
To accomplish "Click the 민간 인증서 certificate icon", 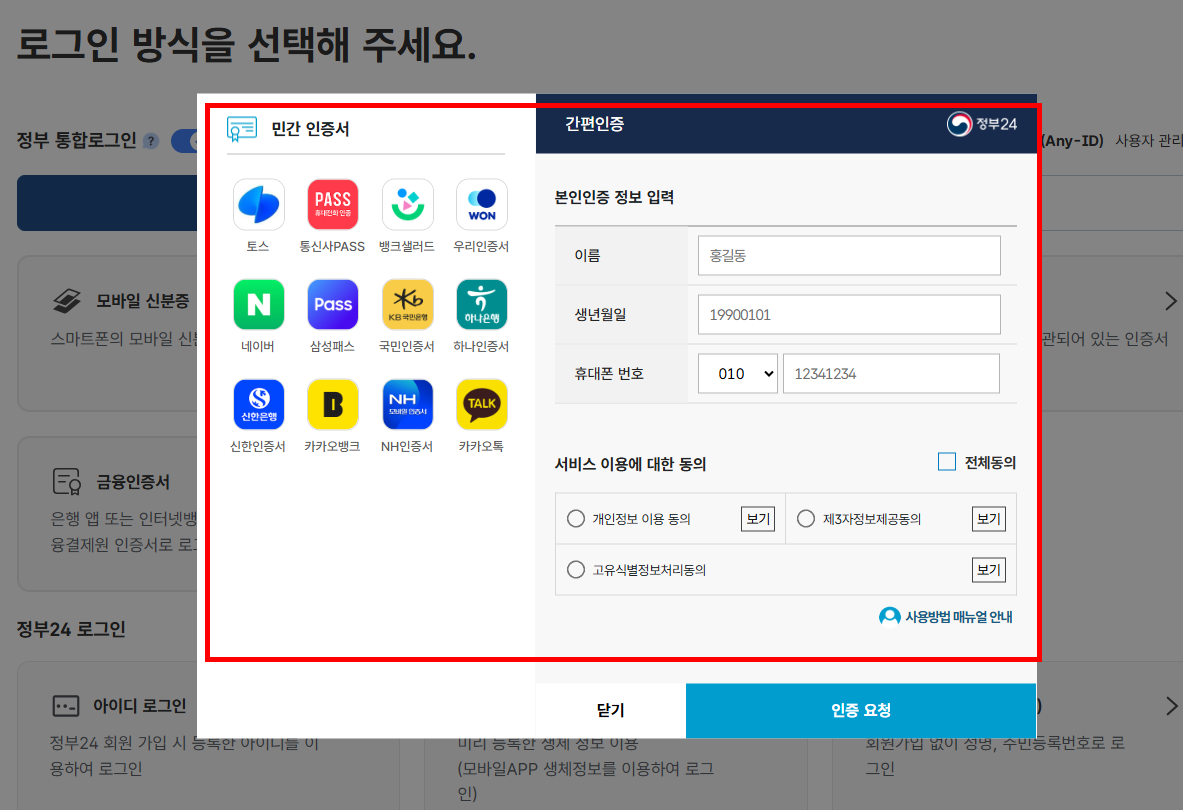I will (x=242, y=129).
